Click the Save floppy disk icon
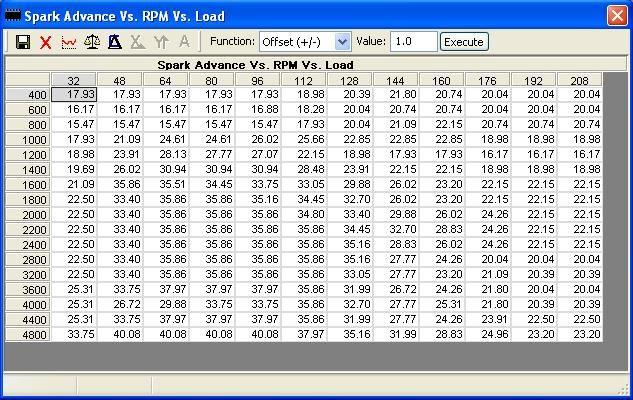This screenshot has height=400, width=633. [22, 42]
